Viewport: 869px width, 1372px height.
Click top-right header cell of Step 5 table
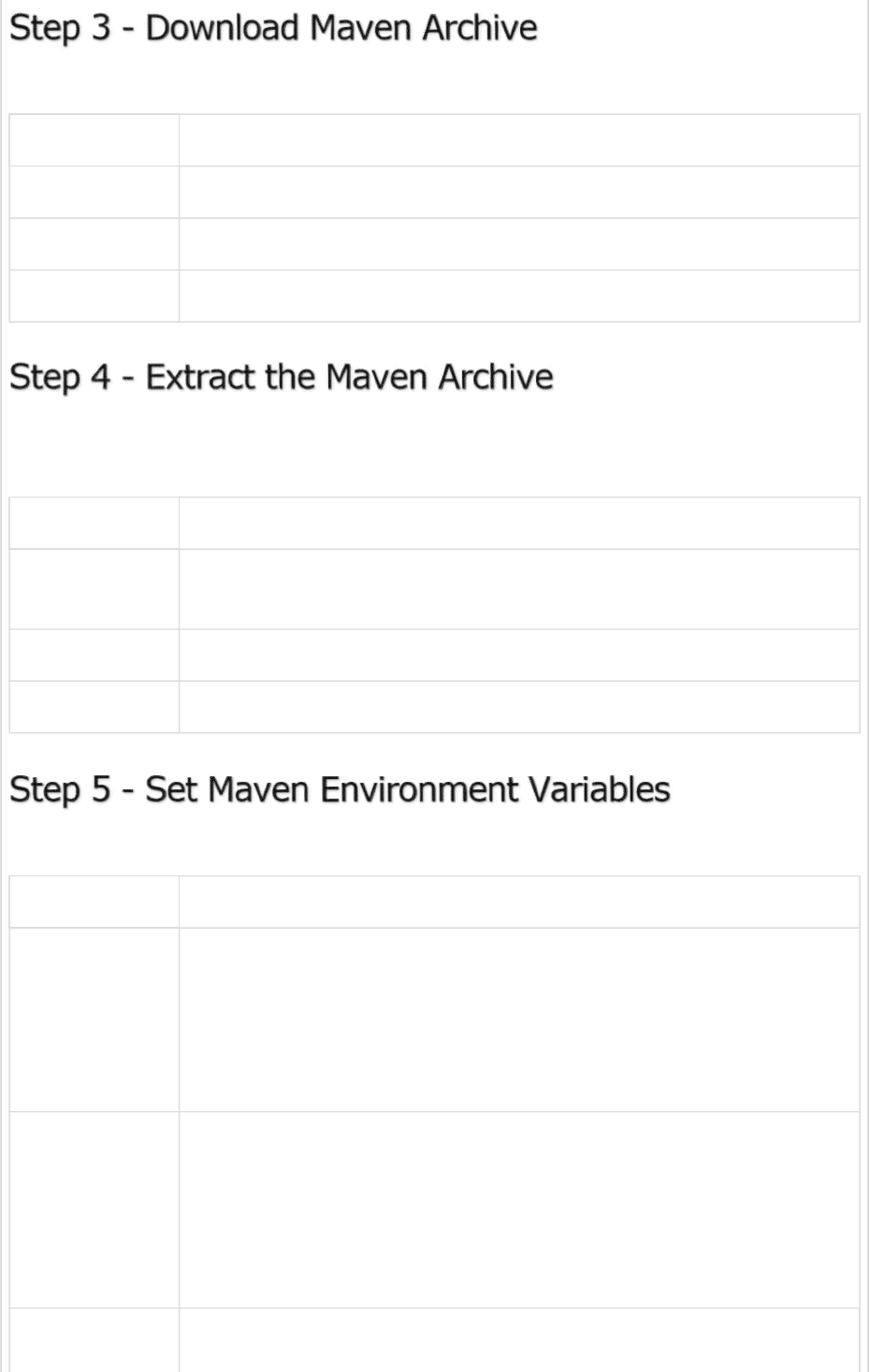click(x=519, y=902)
